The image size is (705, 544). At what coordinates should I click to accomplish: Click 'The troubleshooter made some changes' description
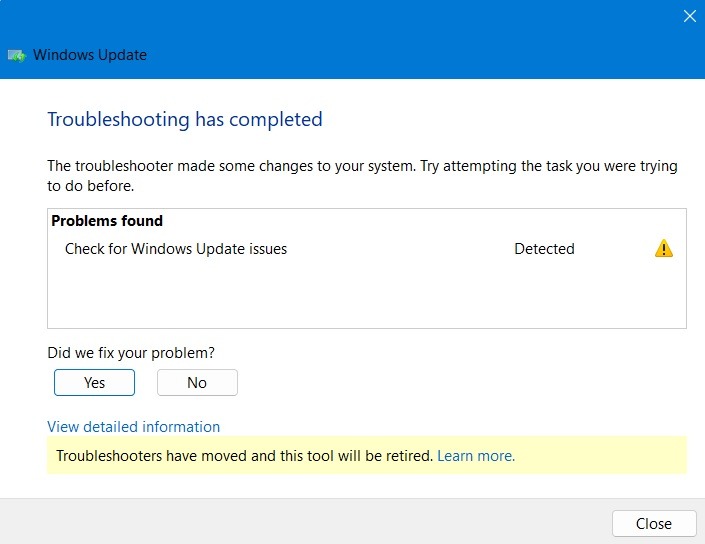coord(362,176)
